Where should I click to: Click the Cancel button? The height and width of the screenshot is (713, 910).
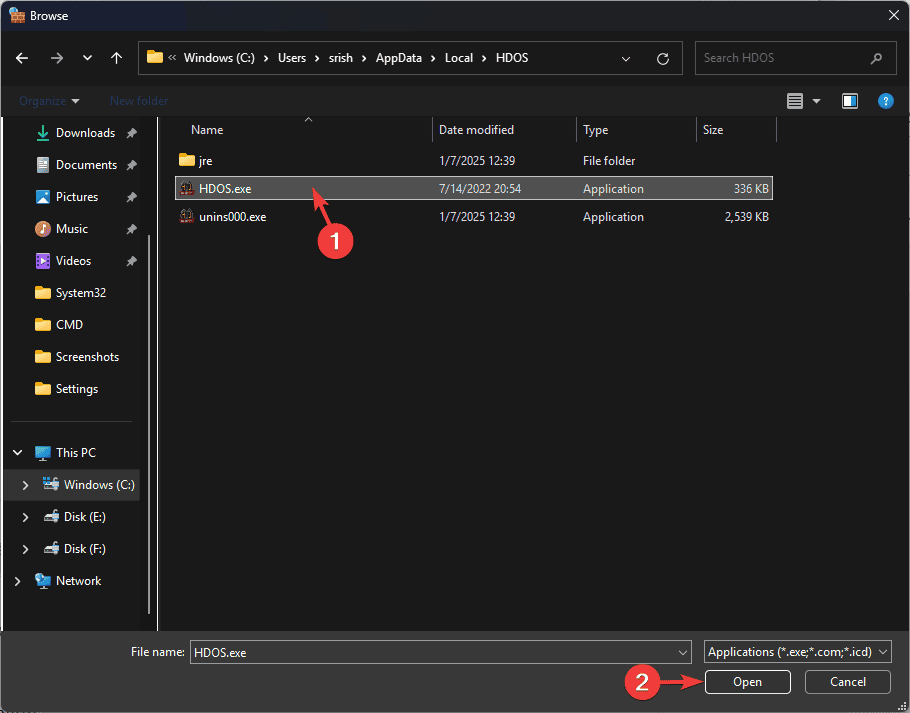pyautogui.click(x=848, y=682)
